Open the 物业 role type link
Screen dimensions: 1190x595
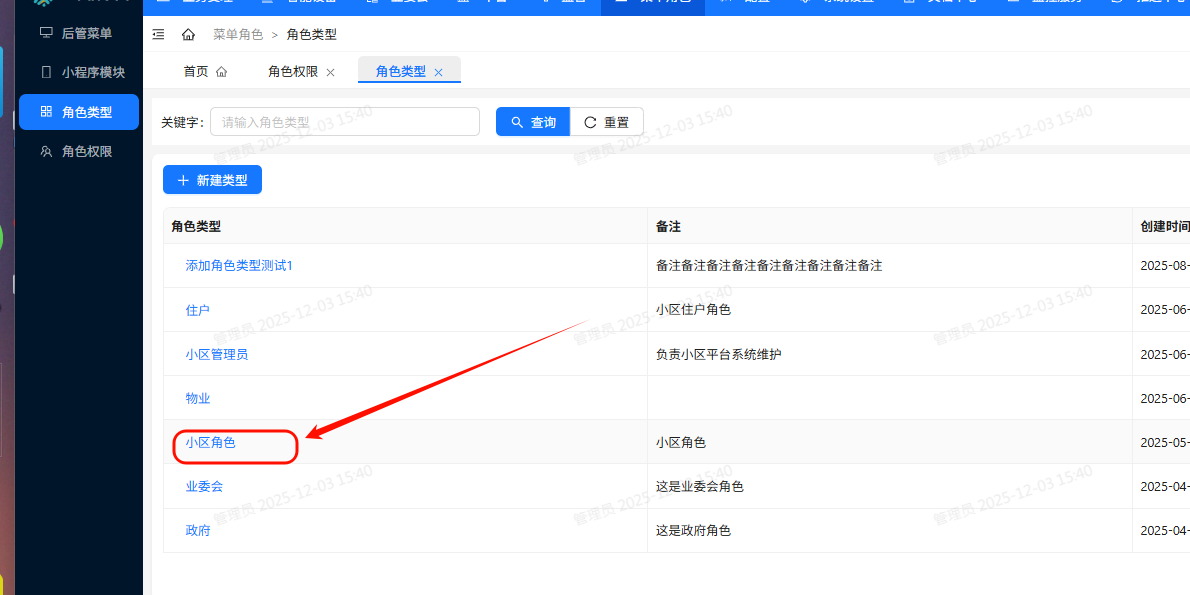(x=197, y=397)
